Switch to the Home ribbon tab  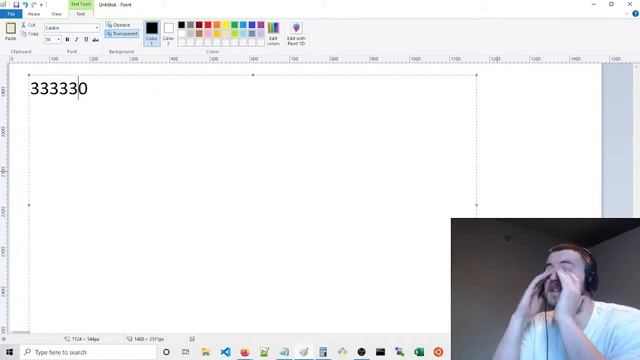pos(34,14)
